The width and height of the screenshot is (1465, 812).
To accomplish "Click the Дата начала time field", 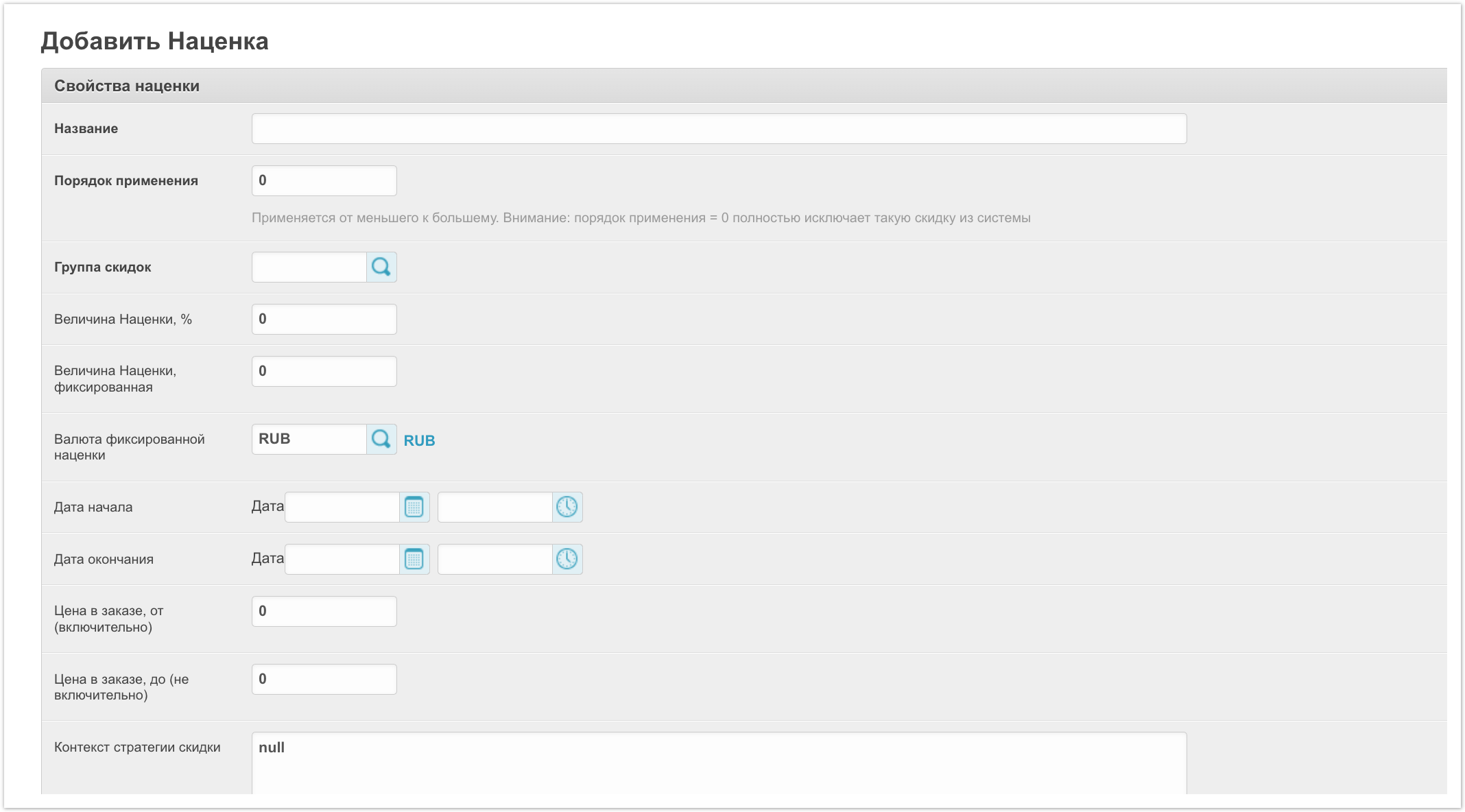I will pos(495,507).
